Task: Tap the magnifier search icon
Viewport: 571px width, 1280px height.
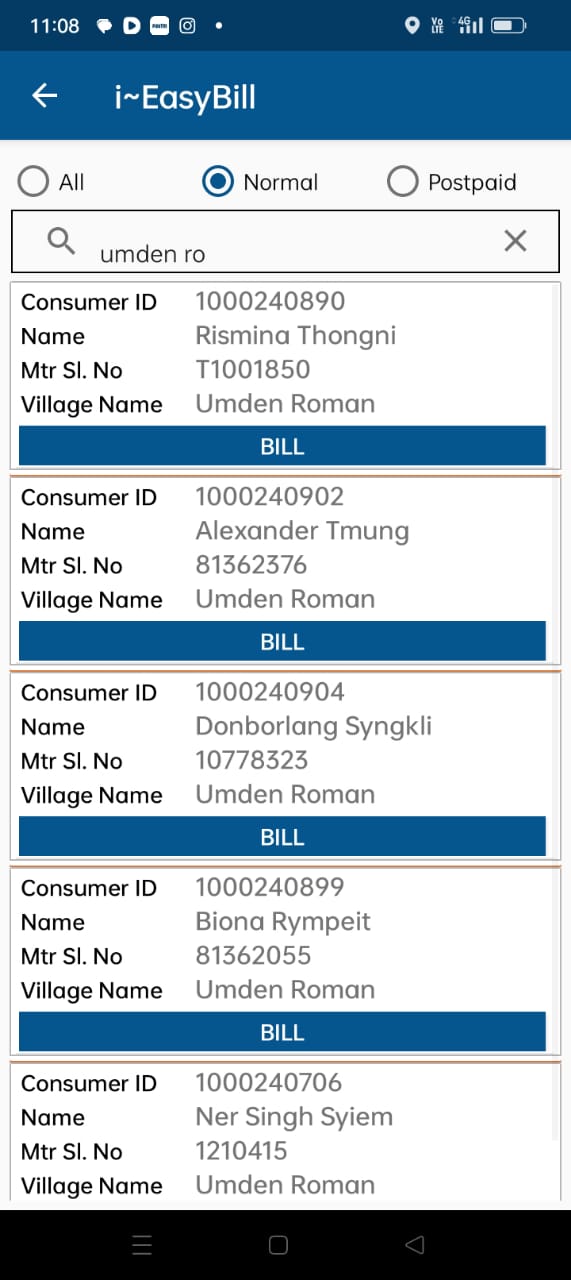Action: [x=61, y=240]
